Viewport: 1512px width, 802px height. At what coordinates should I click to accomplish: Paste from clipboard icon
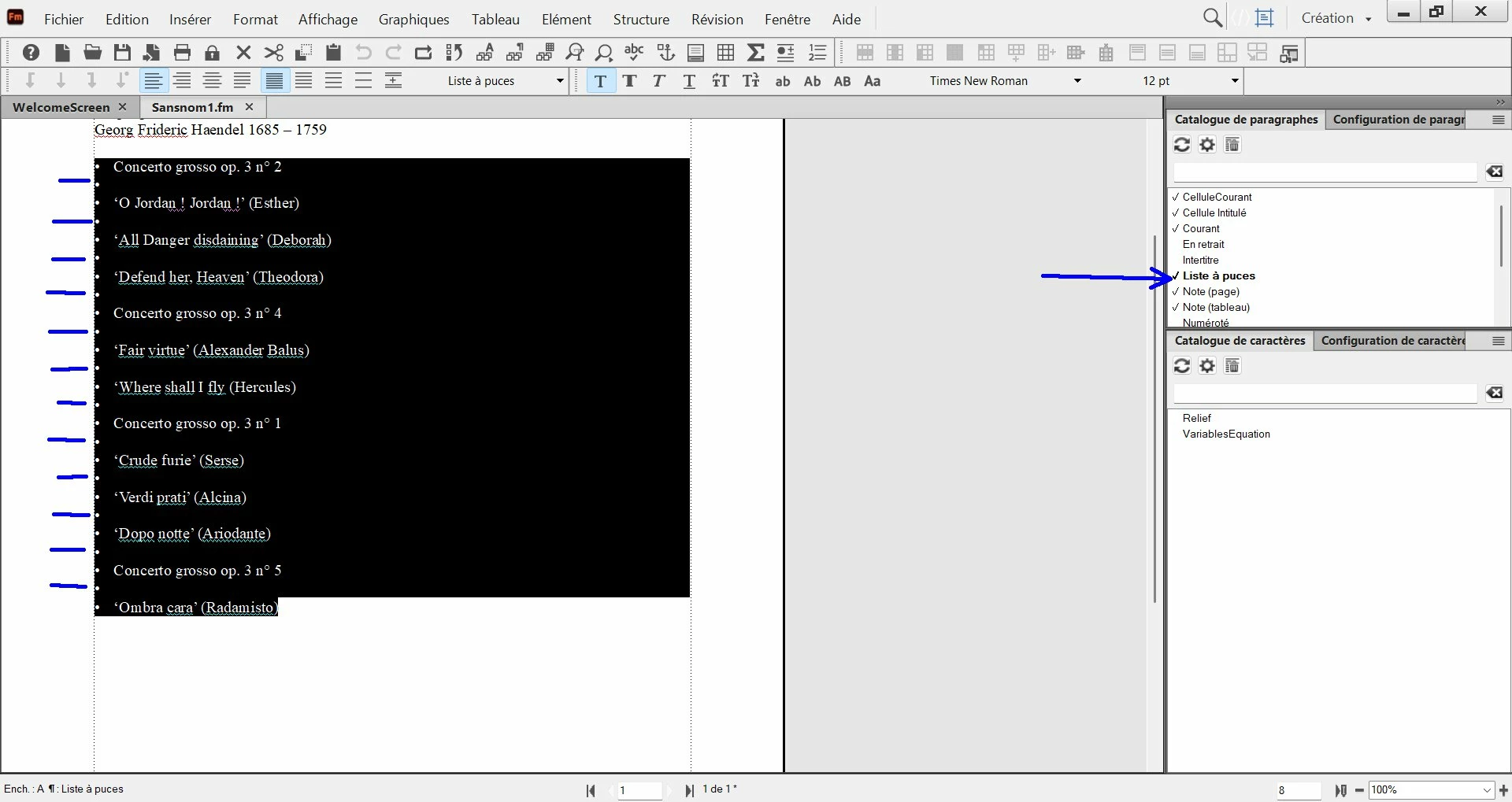pos(333,53)
